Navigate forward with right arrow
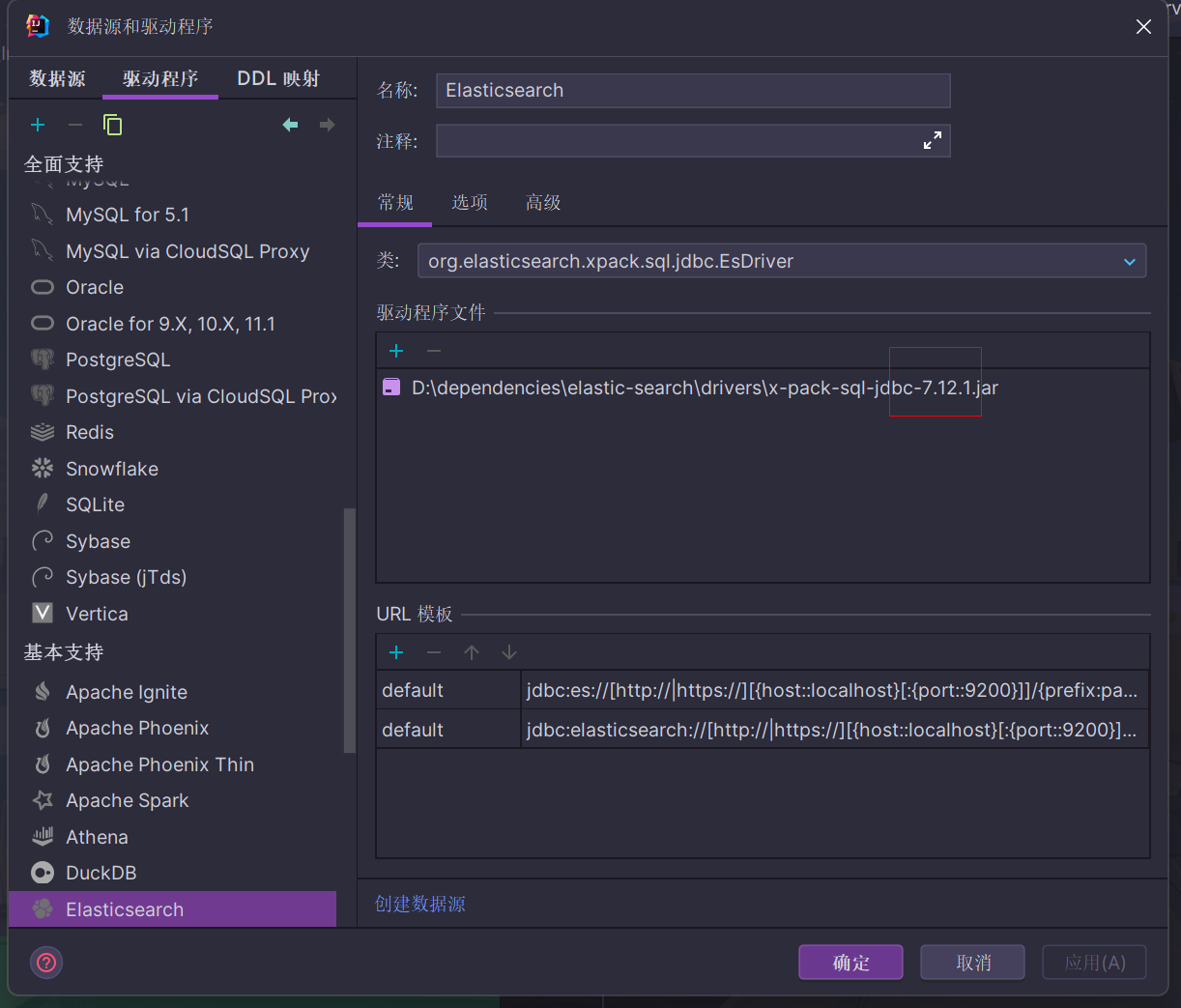 (327, 125)
